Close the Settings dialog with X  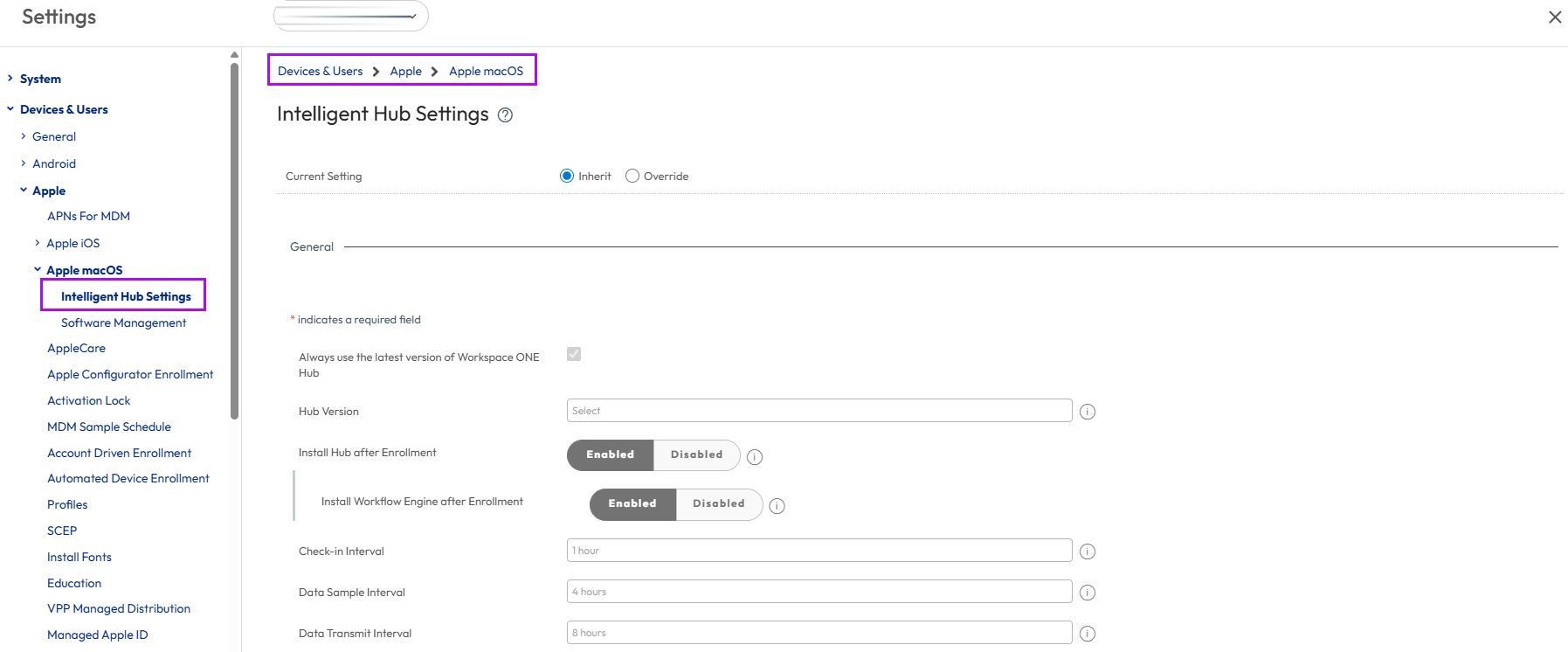(x=1555, y=17)
